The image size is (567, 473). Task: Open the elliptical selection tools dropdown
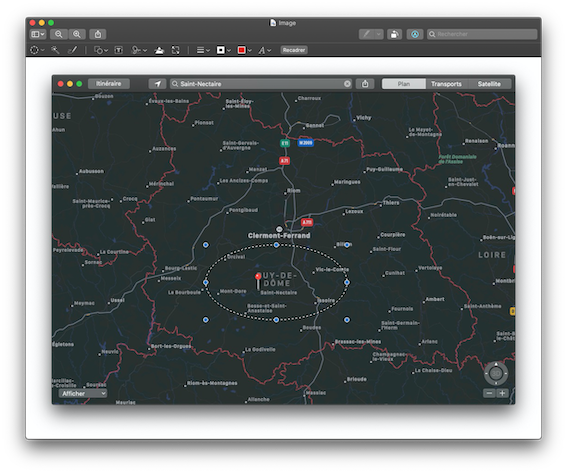click(37, 50)
